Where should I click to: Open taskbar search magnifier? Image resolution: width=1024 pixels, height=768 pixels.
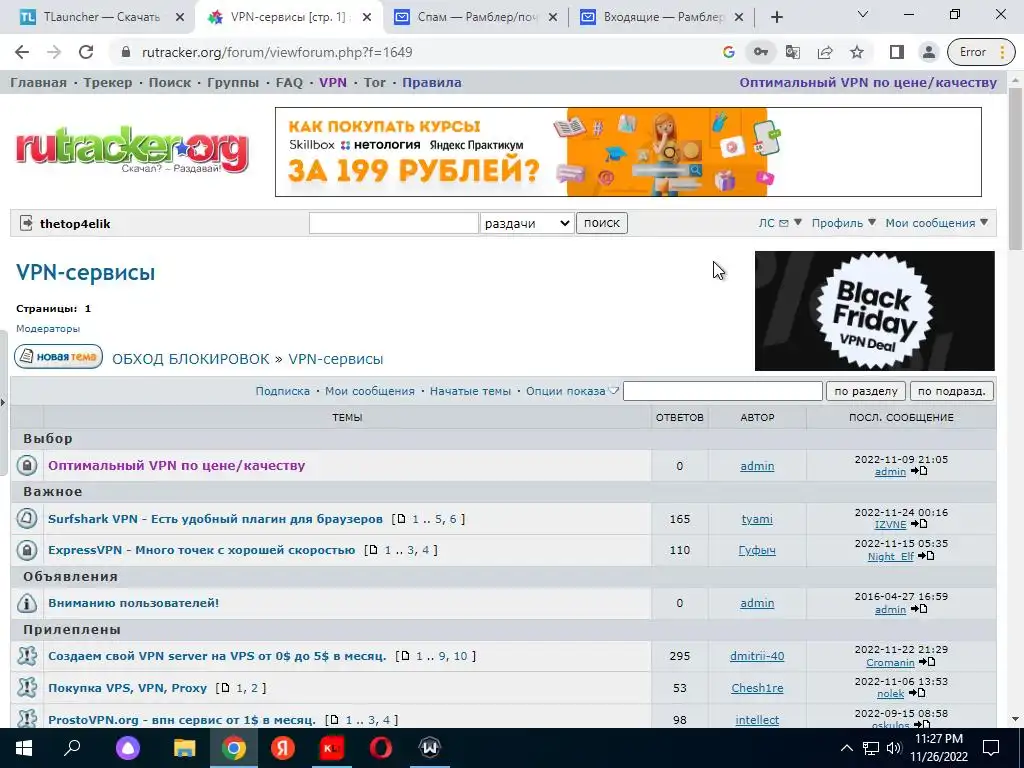click(x=72, y=748)
